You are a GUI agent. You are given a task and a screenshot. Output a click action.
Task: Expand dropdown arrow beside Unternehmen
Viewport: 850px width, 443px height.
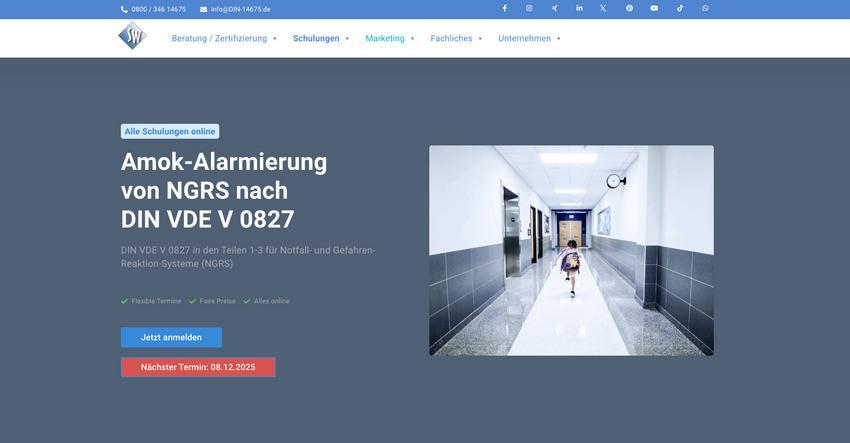pos(558,38)
